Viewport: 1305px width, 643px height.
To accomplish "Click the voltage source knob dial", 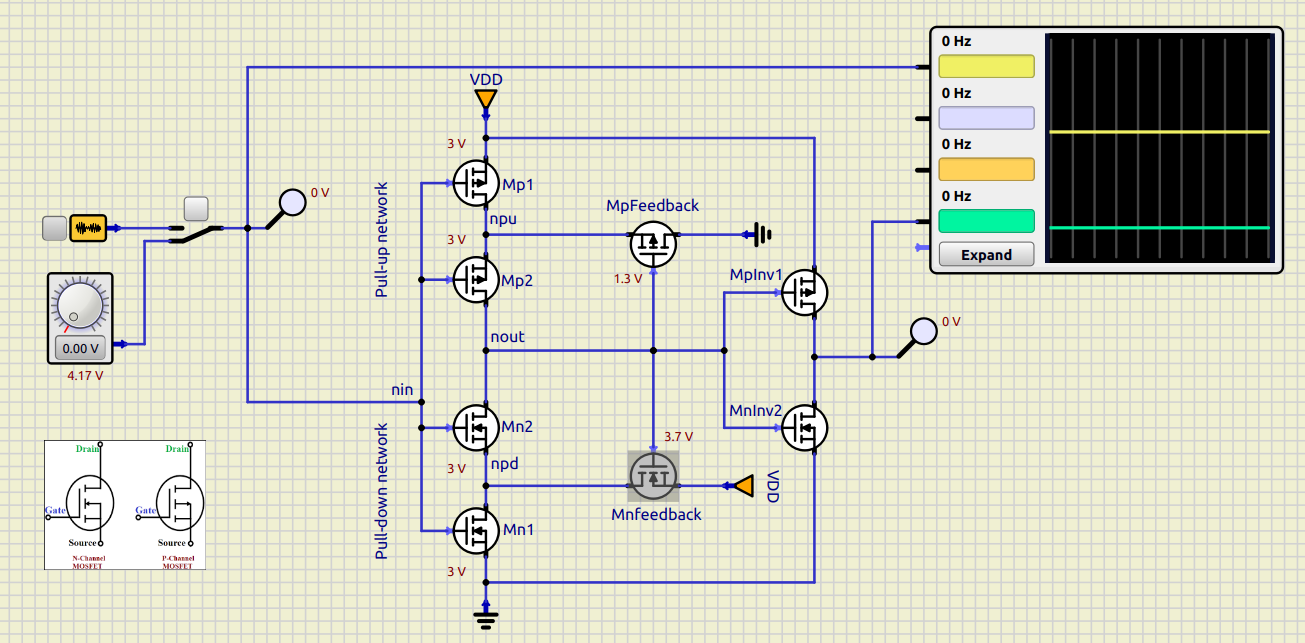I will pos(80,305).
